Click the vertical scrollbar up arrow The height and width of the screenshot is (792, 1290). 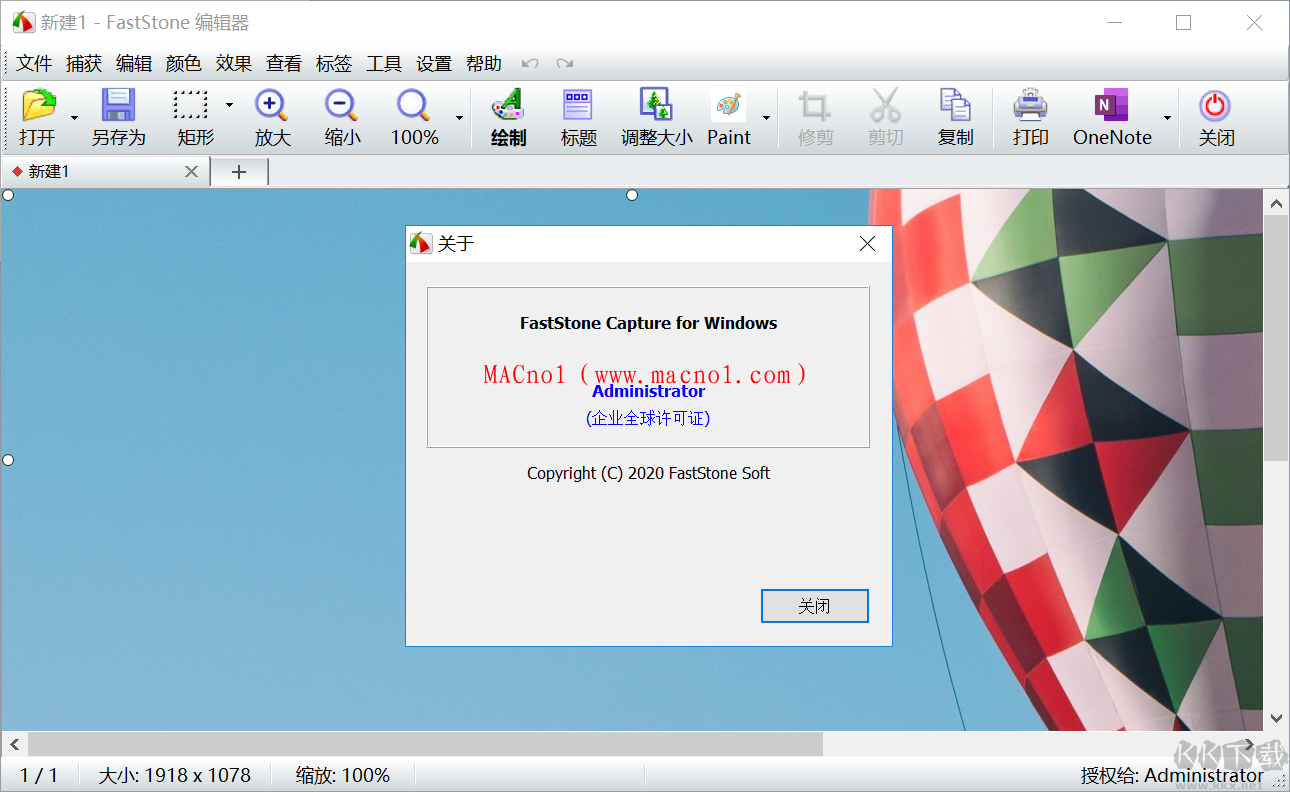point(1276,203)
